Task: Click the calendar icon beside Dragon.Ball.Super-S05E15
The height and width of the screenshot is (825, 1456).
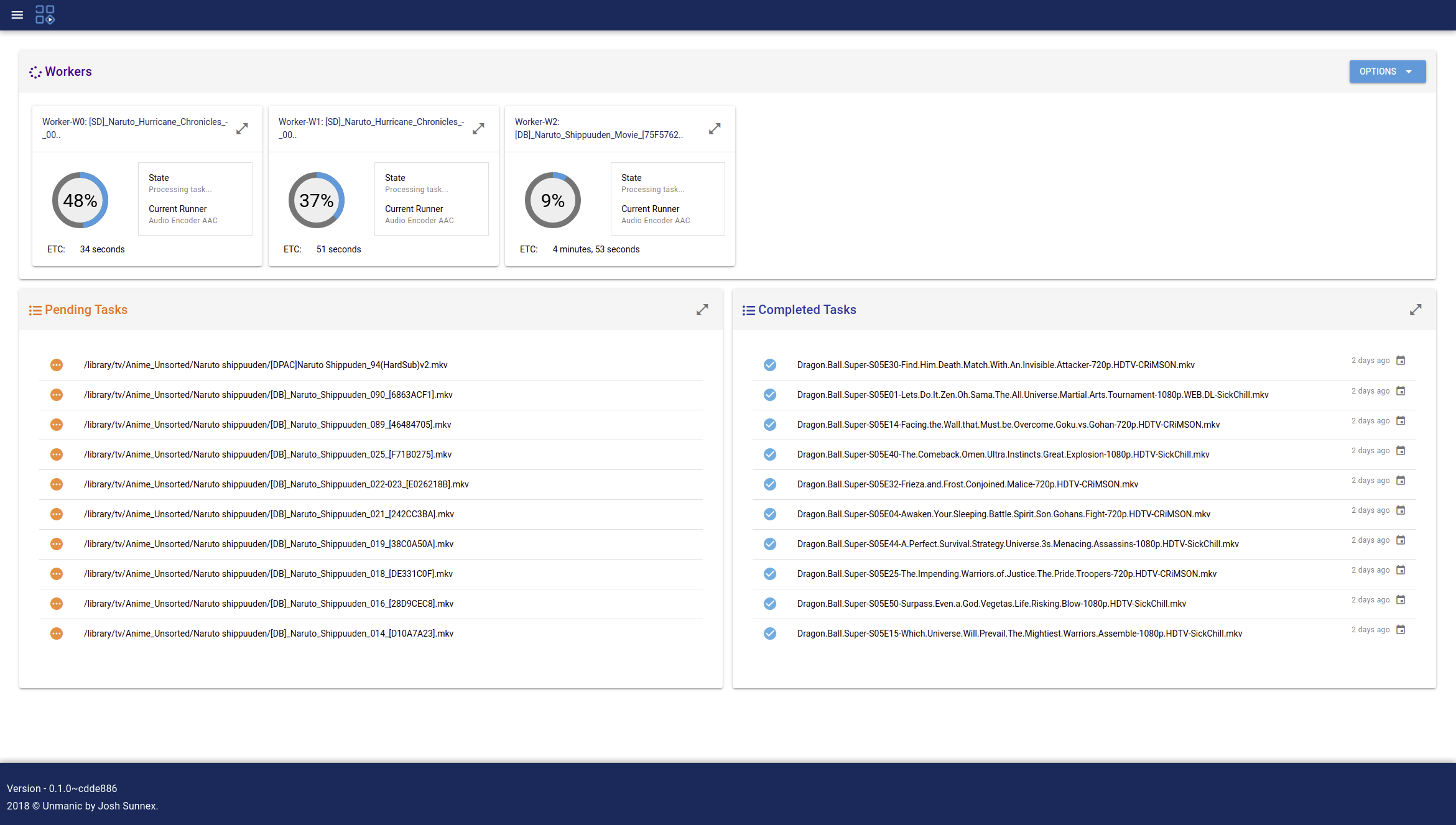Action: tap(1401, 629)
